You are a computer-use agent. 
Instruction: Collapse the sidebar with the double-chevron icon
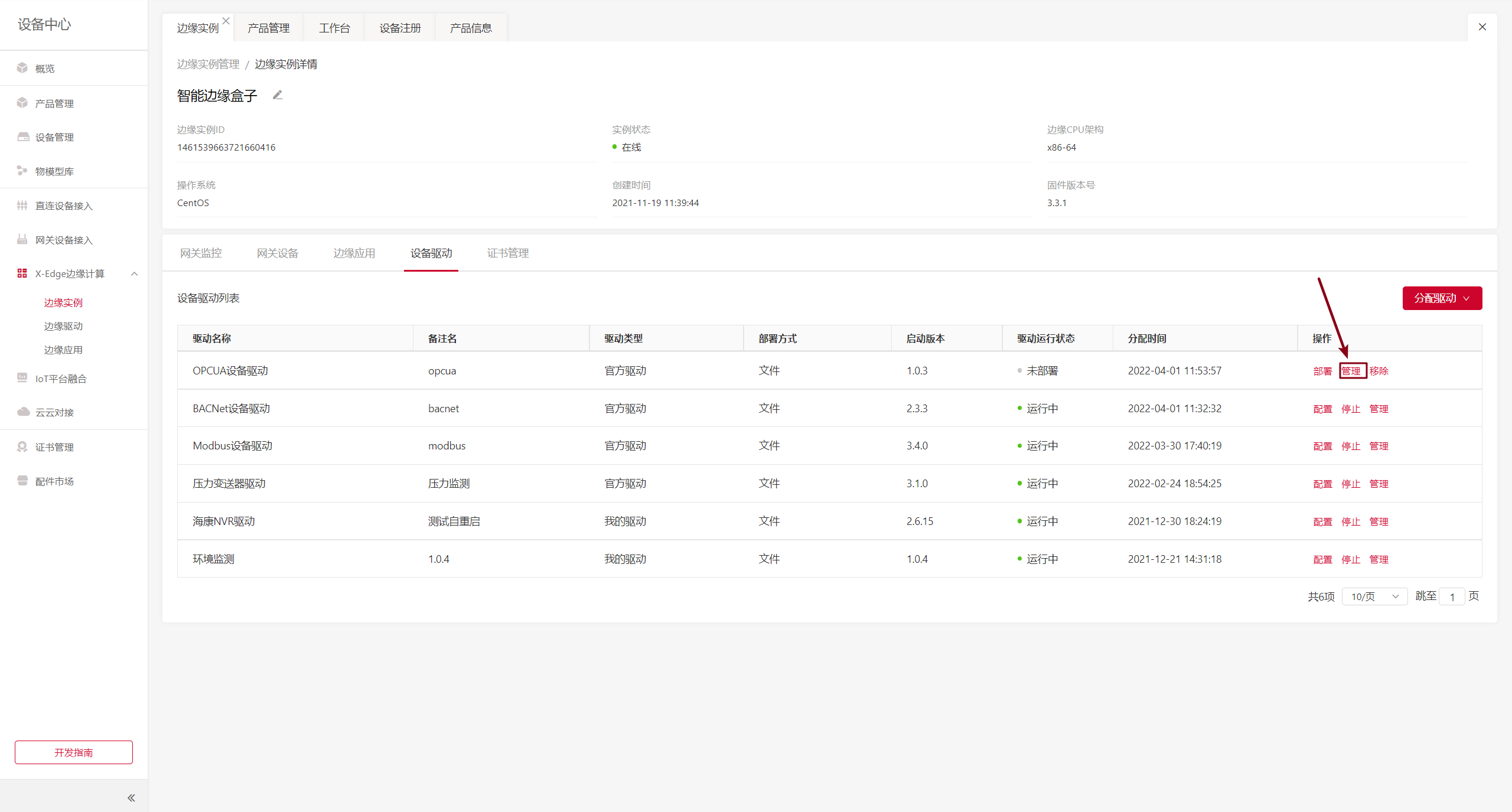pos(131,798)
